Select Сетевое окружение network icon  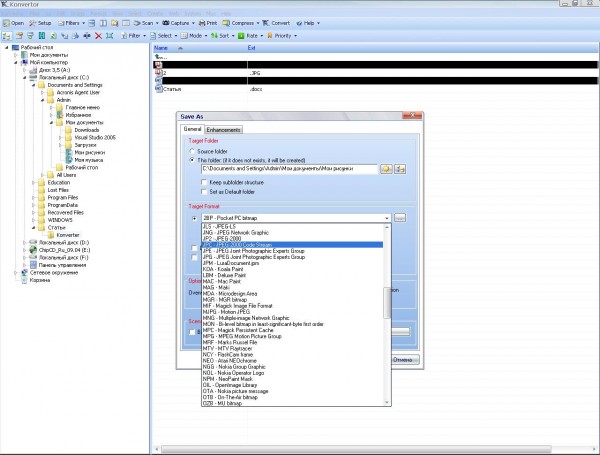54,272
